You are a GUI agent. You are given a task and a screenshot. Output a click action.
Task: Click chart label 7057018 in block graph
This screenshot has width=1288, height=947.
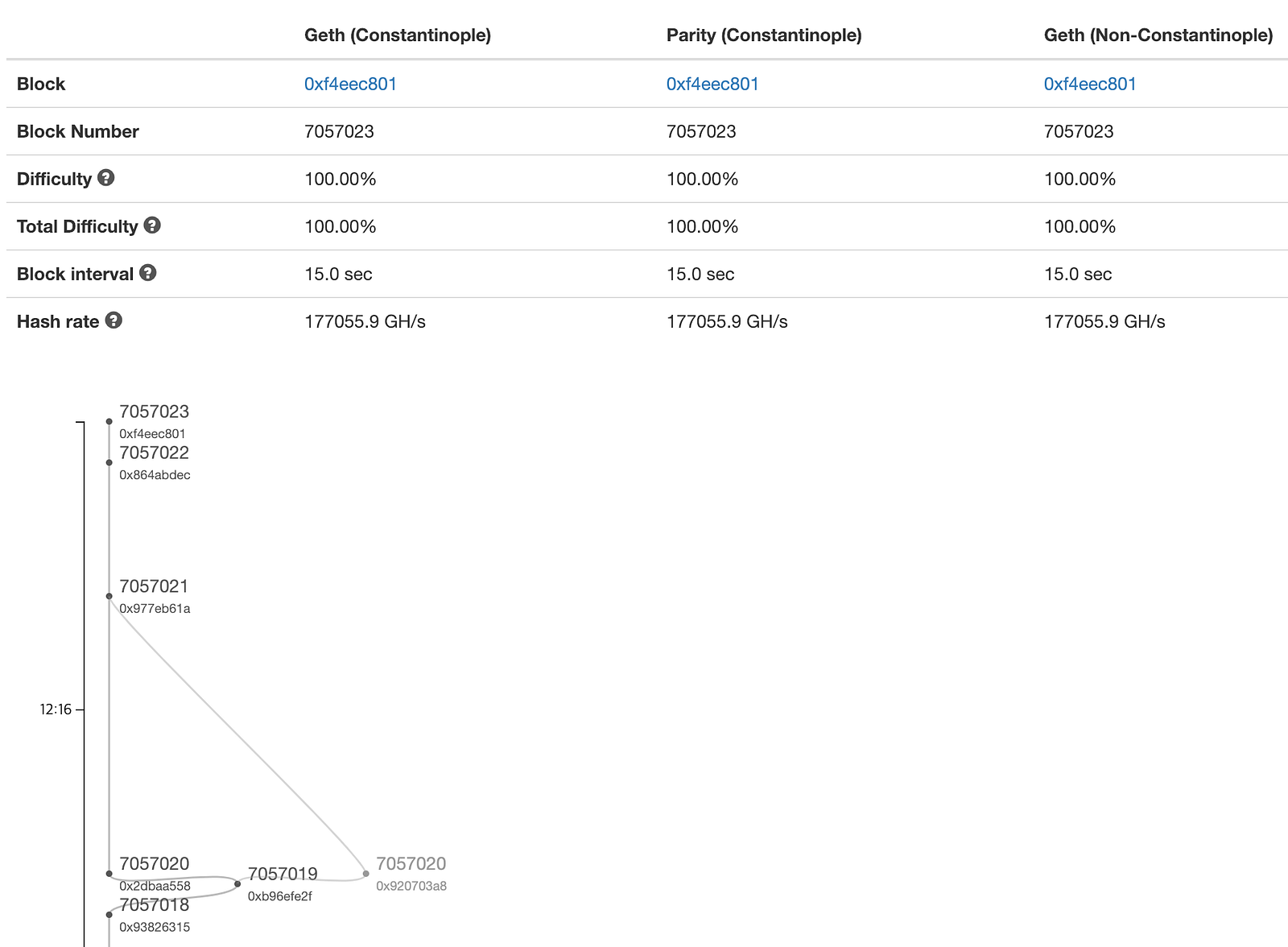click(154, 905)
